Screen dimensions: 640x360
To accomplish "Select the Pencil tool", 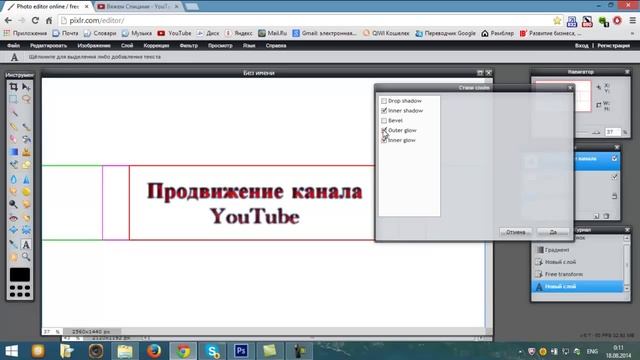I will tap(13, 127).
